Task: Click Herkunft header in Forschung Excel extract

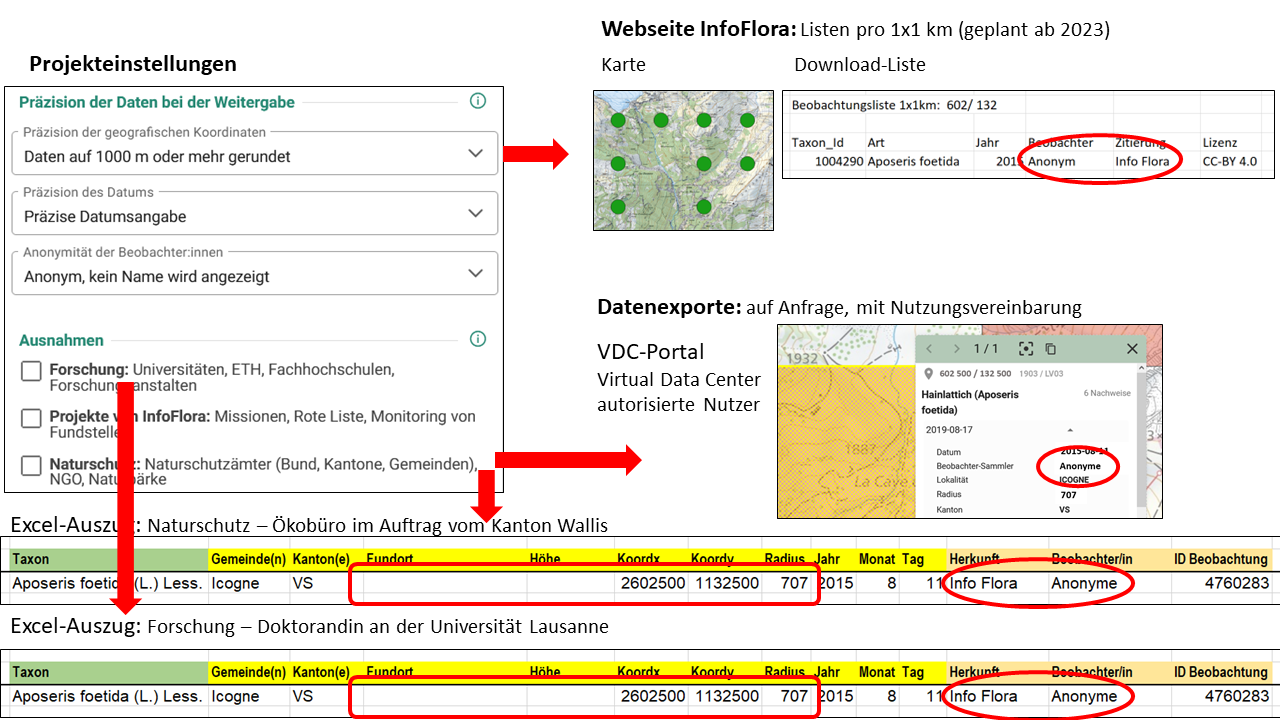Action: [974, 672]
